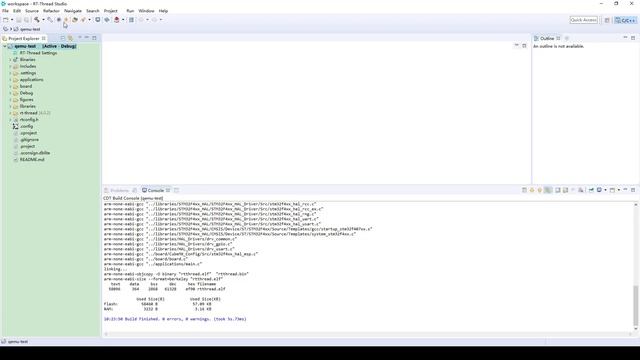
Task: Select RT-Thread Settings in project tree
Action: pyautogui.click(x=38, y=53)
